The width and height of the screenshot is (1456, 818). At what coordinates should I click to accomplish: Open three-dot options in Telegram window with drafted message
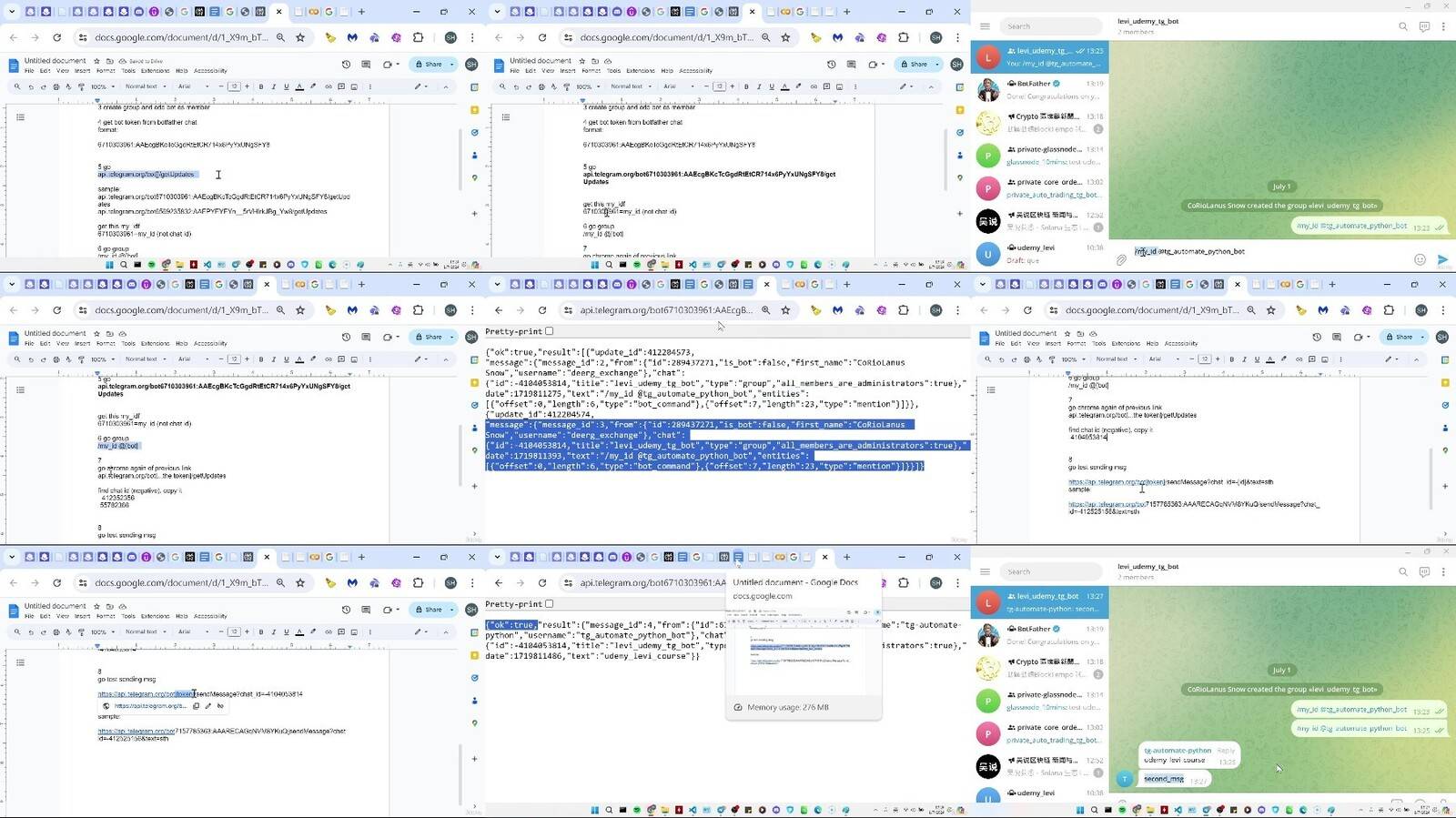tap(1444, 26)
